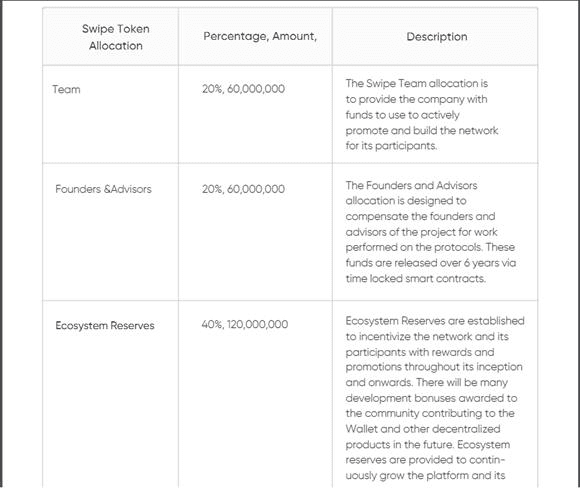Click 'funds are released over 6 years' text
580x488 pixels.
click(x=423, y=263)
